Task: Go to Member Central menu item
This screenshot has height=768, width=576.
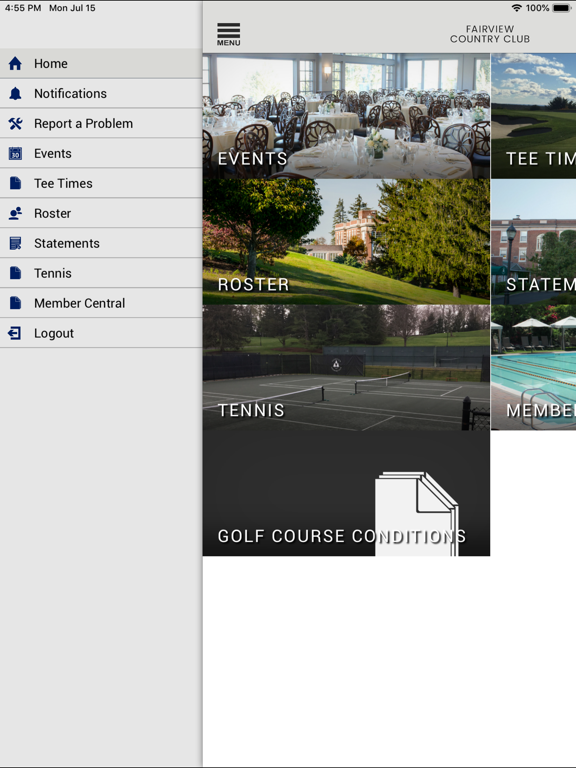Action: [x=101, y=303]
